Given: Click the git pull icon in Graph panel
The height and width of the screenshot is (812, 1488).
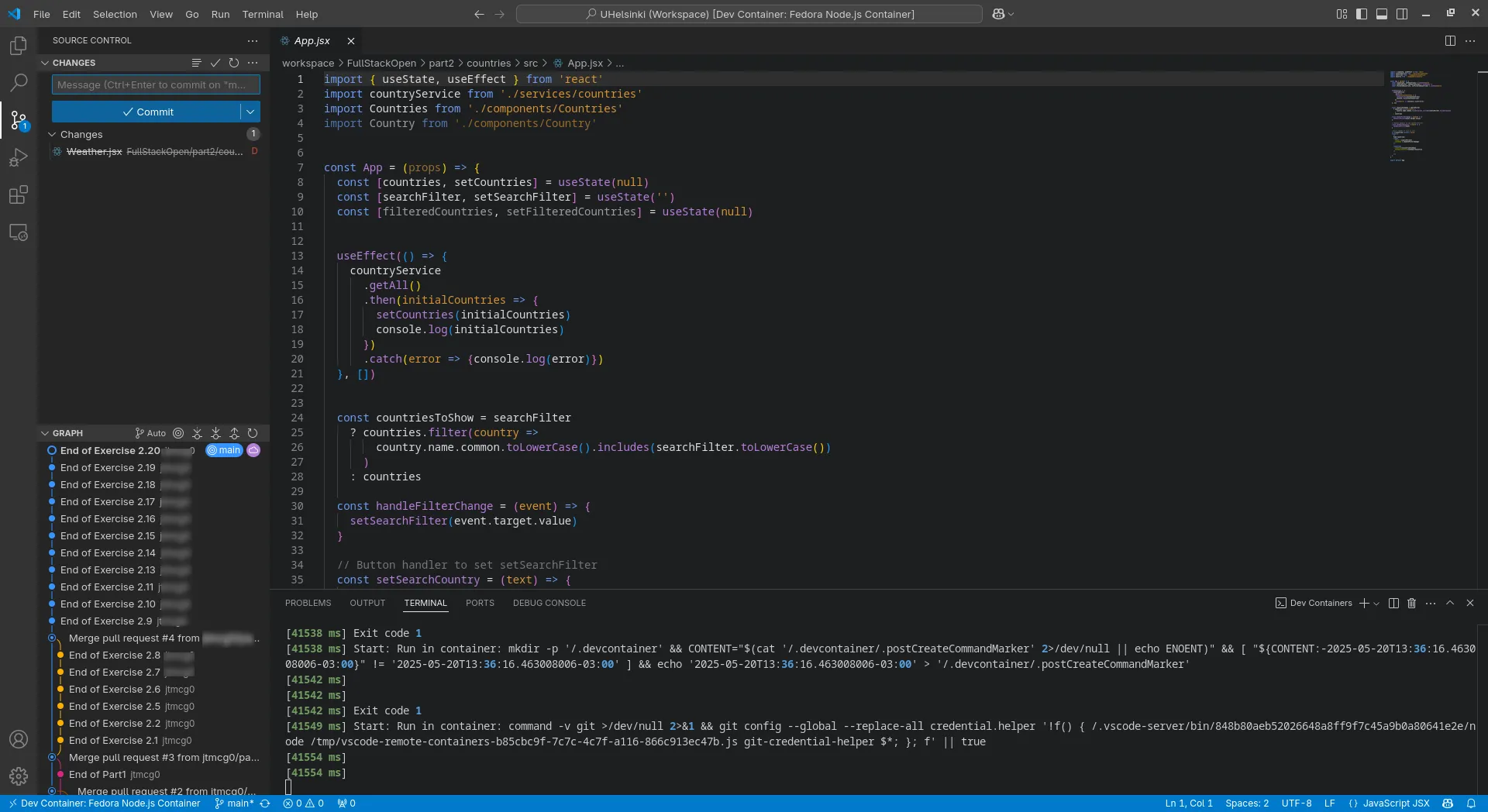Looking at the screenshot, I should pos(216,433).
